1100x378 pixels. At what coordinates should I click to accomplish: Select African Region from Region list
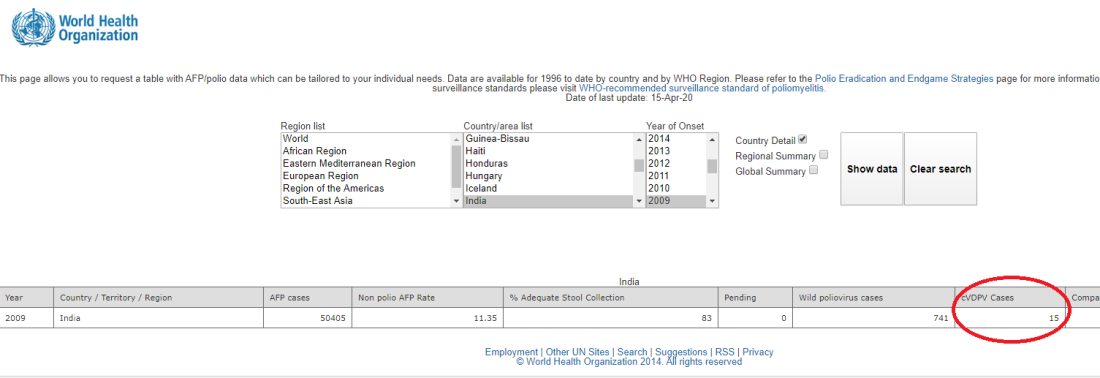pyautogui.click(x=365, y=151)
